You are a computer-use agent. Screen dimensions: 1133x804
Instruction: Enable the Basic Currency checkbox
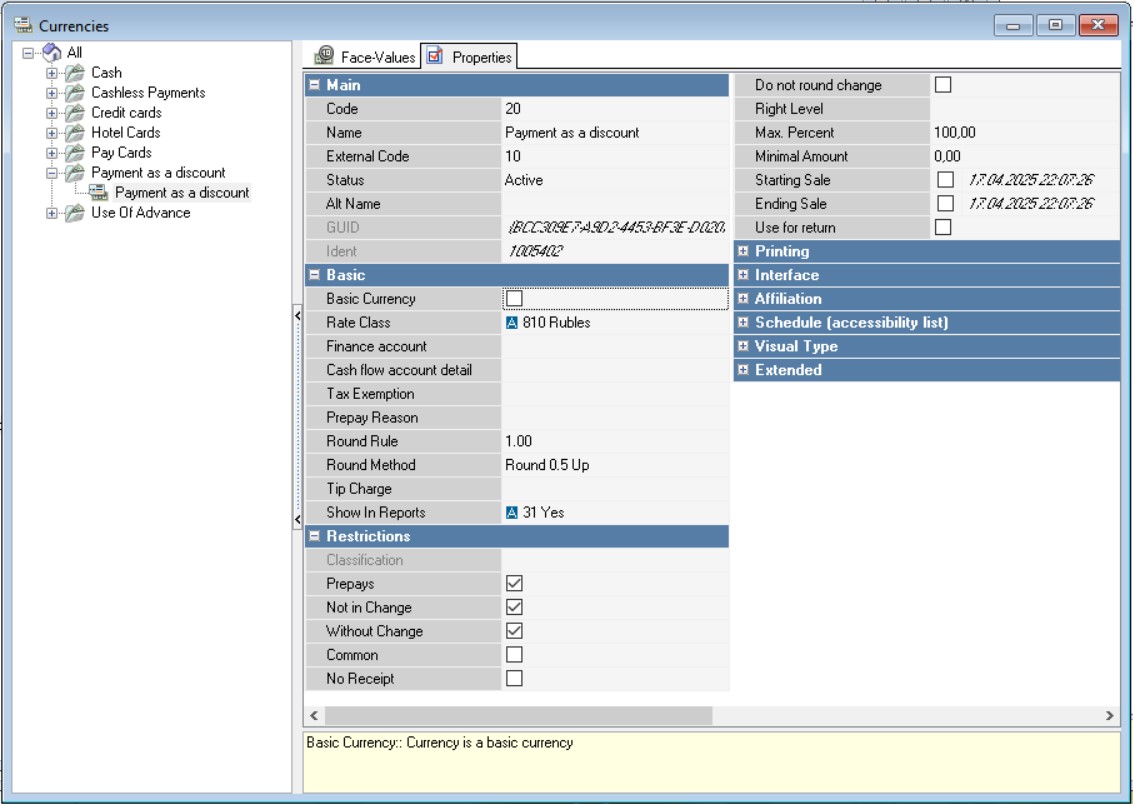[x=514, y=299]
